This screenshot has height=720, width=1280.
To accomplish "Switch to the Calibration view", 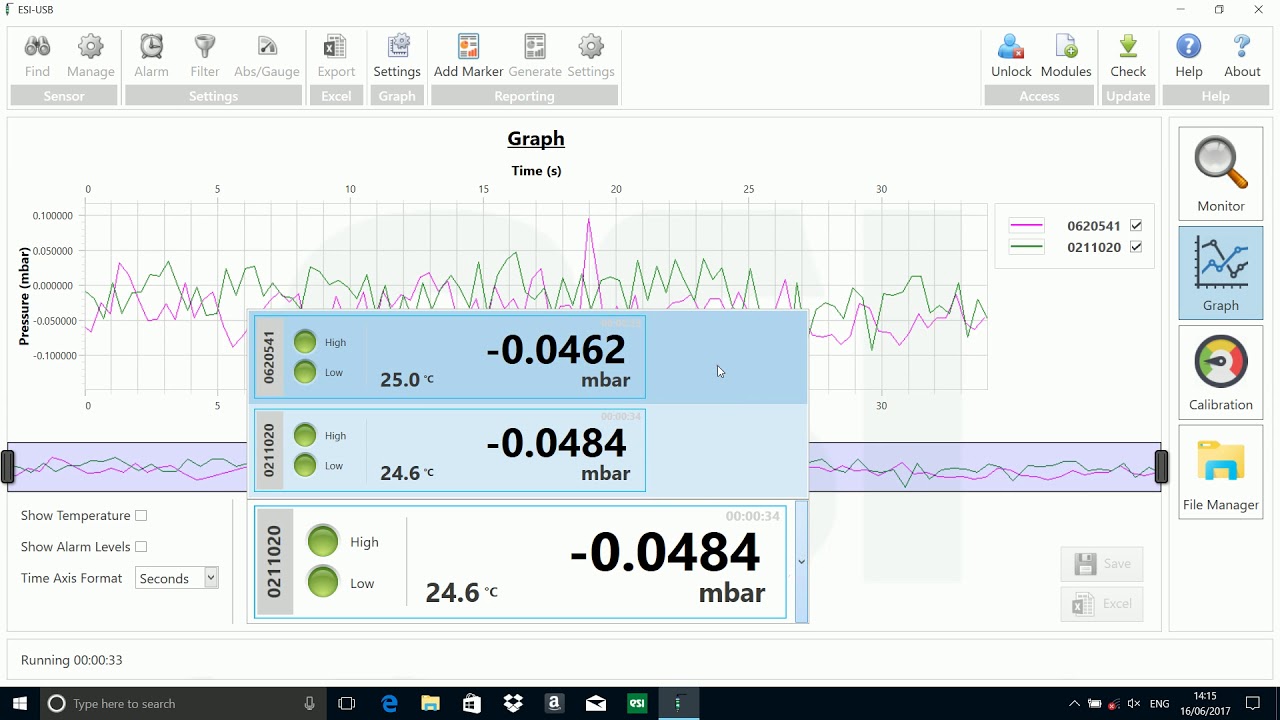I will (x=1220, y=372).
